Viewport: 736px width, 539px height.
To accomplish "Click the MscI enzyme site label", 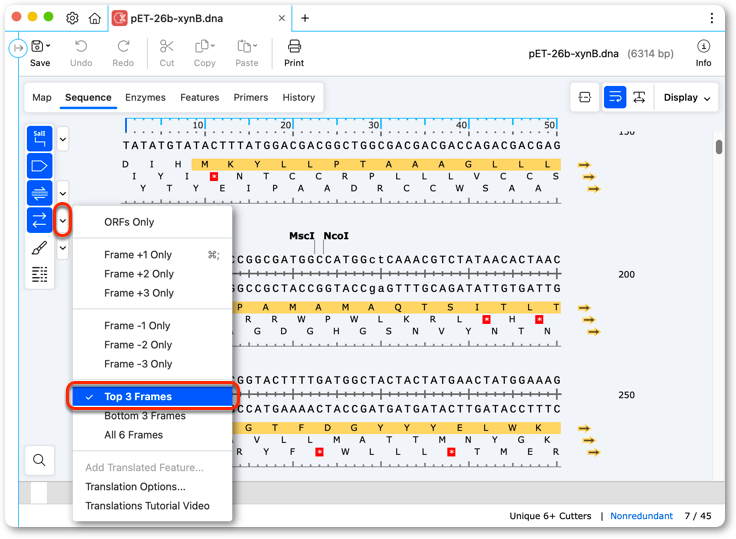I will point(301,236).
